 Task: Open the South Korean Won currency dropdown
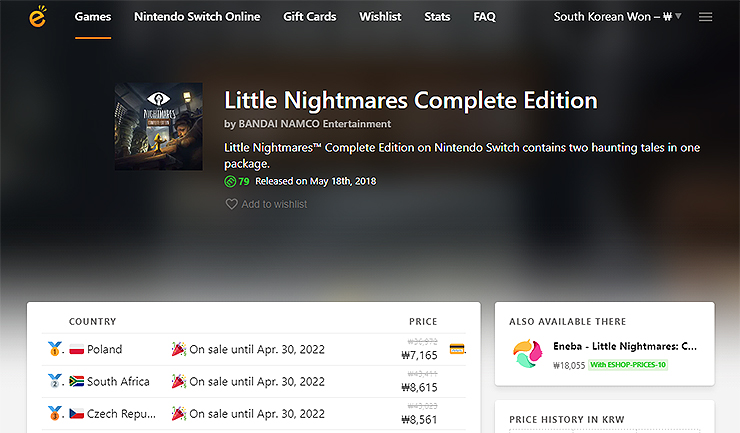pyautogui.click(x=617, y=17)
